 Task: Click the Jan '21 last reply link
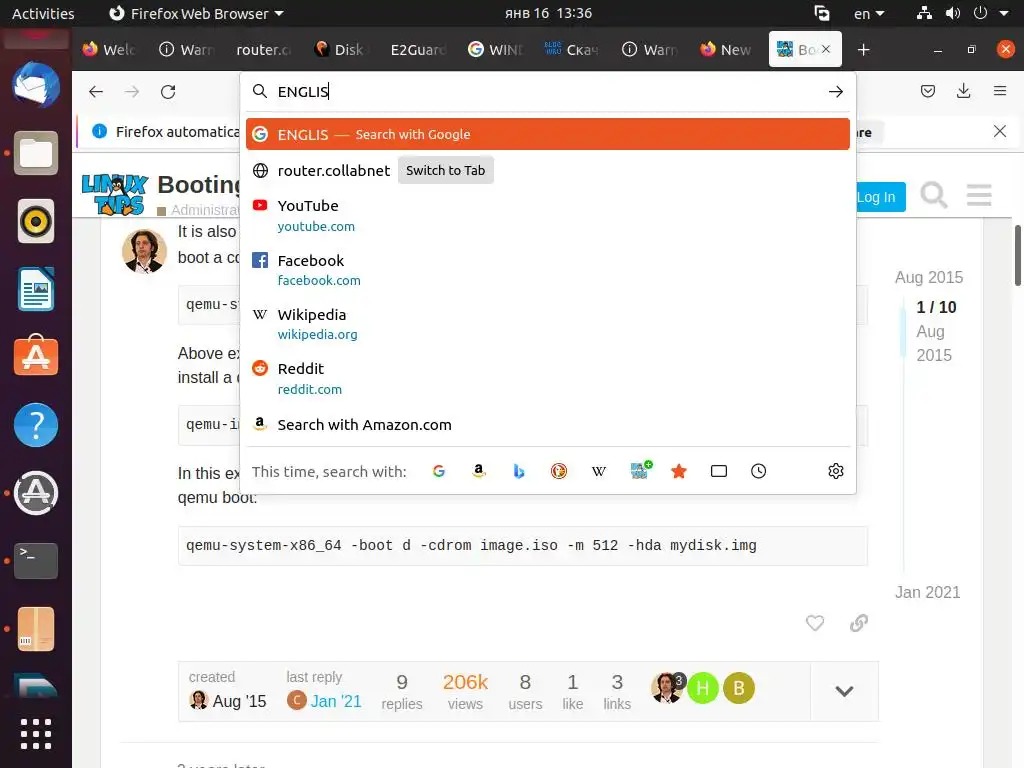(x=336, y=701)
